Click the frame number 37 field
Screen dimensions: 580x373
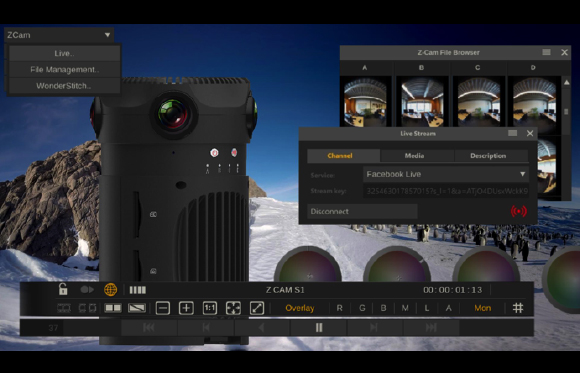[x=53, y=328]
